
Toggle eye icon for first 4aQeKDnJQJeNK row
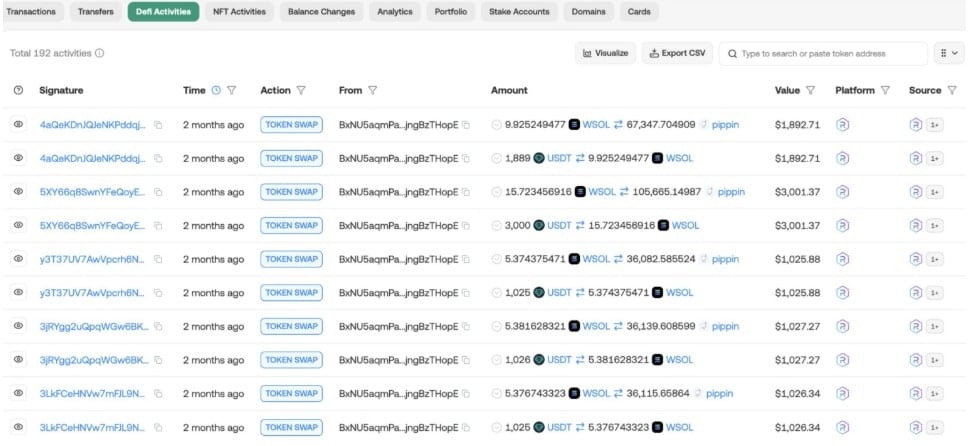pos(18,125)
